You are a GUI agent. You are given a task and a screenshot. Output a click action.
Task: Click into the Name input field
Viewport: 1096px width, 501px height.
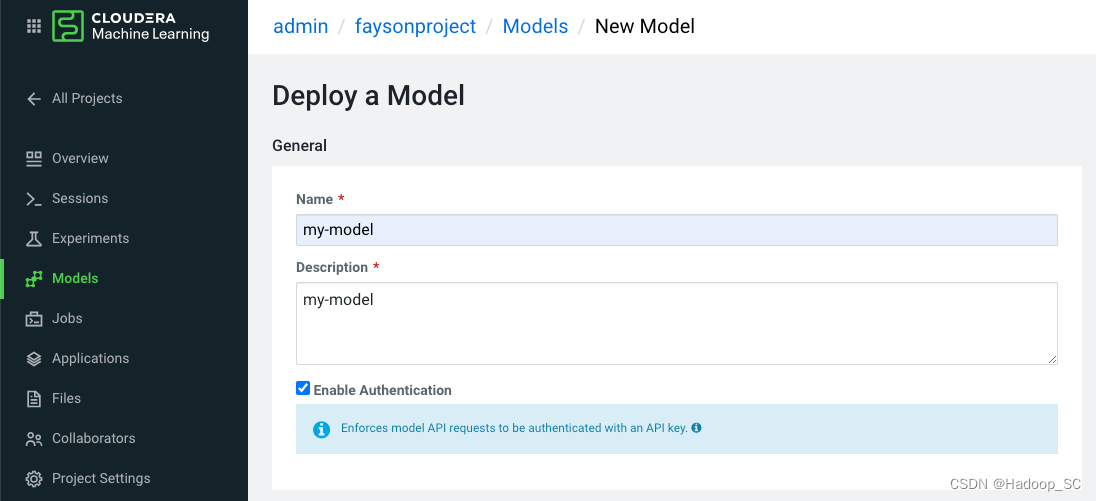point(677,230)
